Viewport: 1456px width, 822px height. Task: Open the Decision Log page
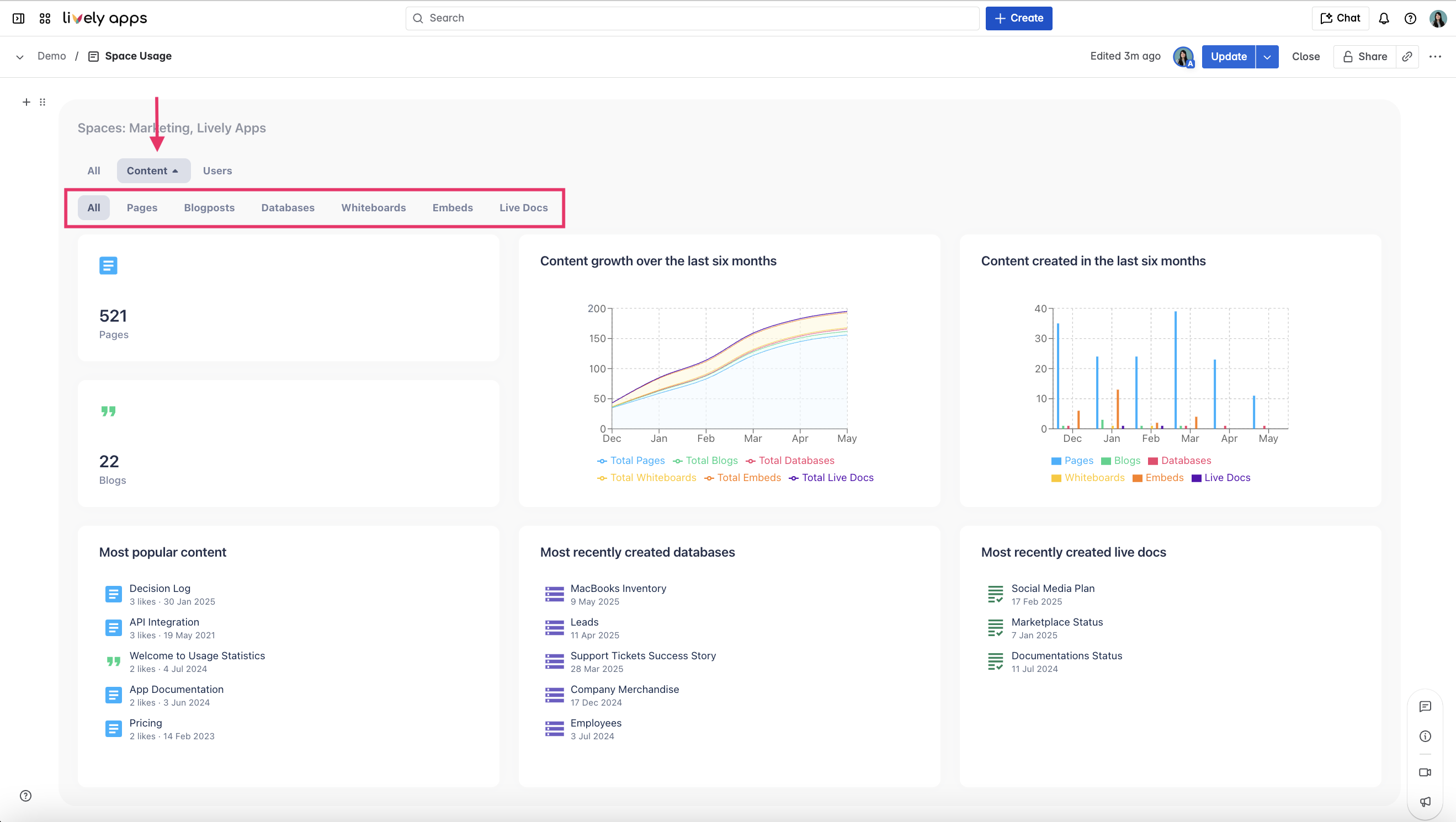pos(160,588)
